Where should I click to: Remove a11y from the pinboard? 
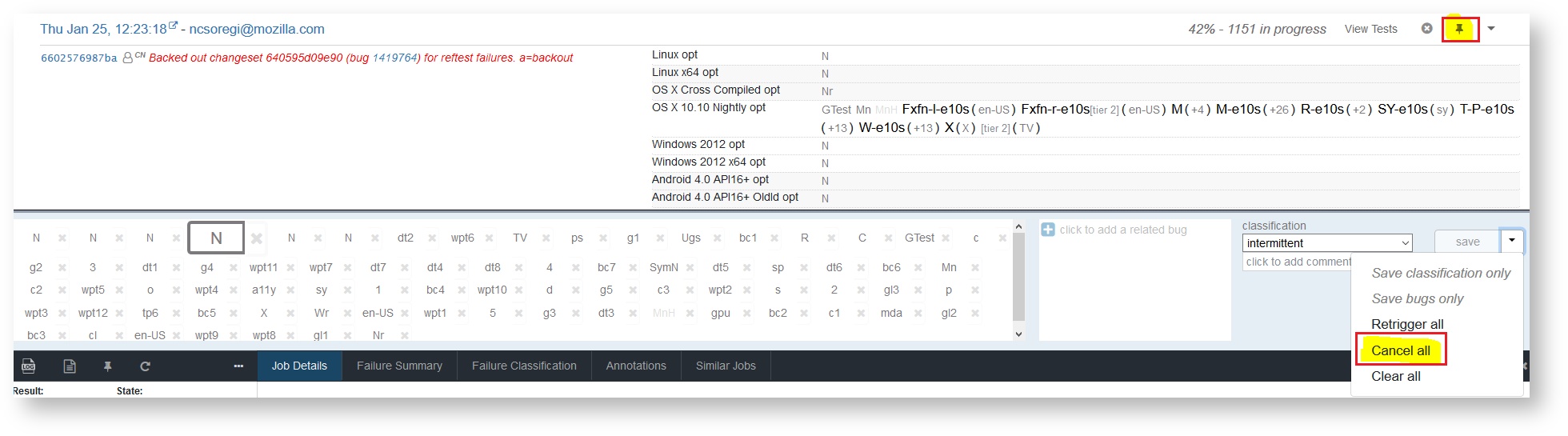coord(290,290)
